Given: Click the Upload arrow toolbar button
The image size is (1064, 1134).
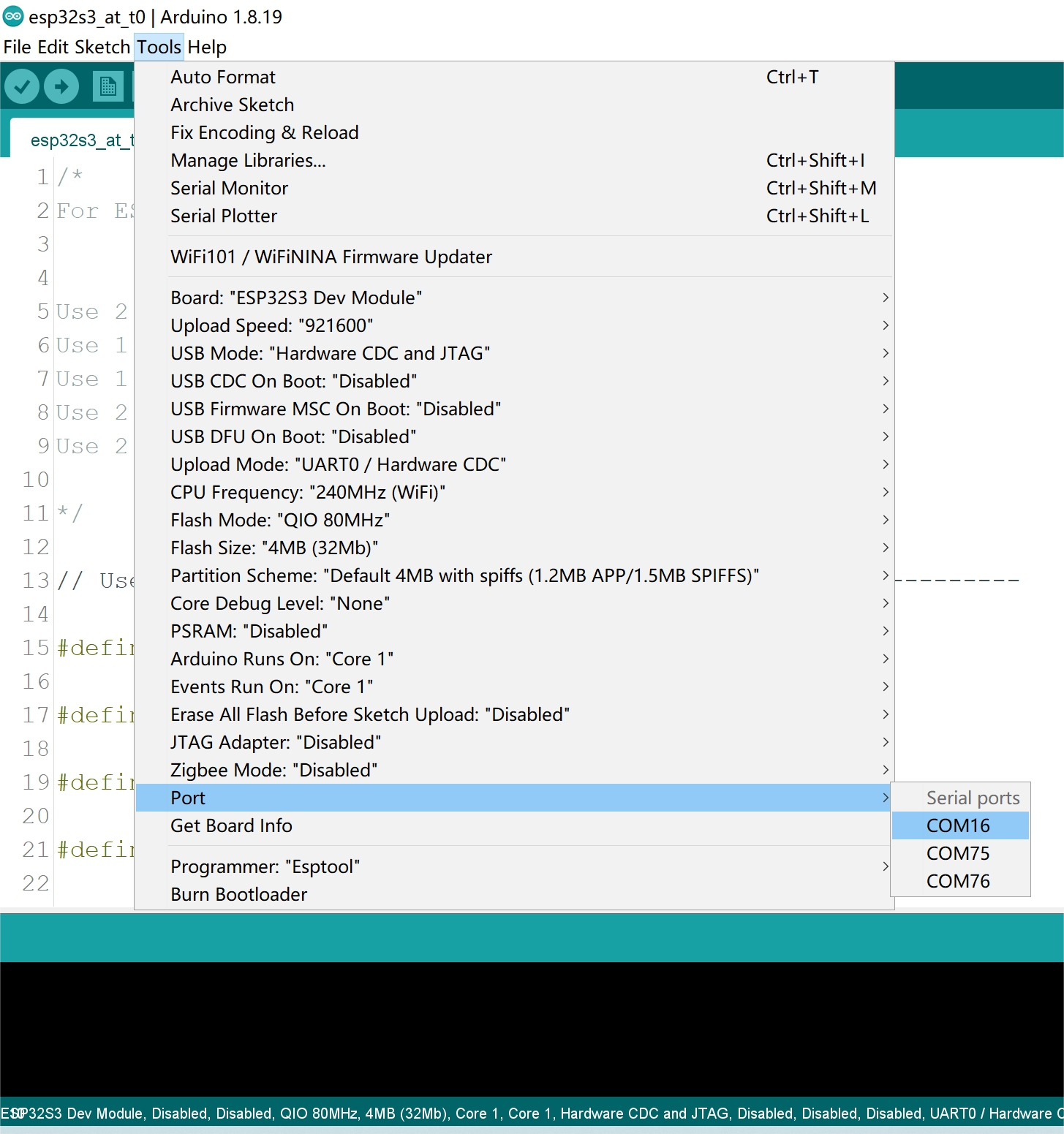Looking at the screenshot, I should pos(61,87).
